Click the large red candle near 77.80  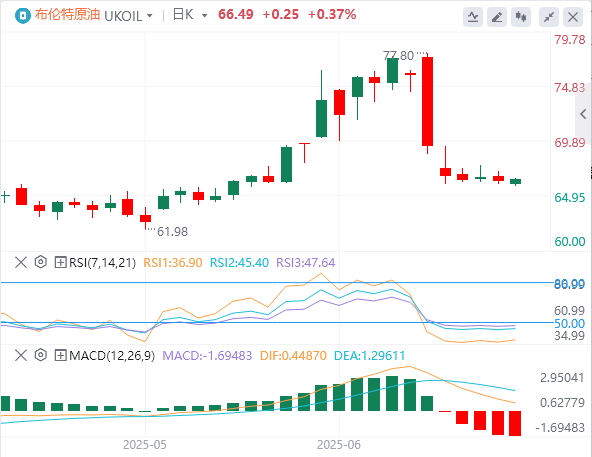coord(427,101)
